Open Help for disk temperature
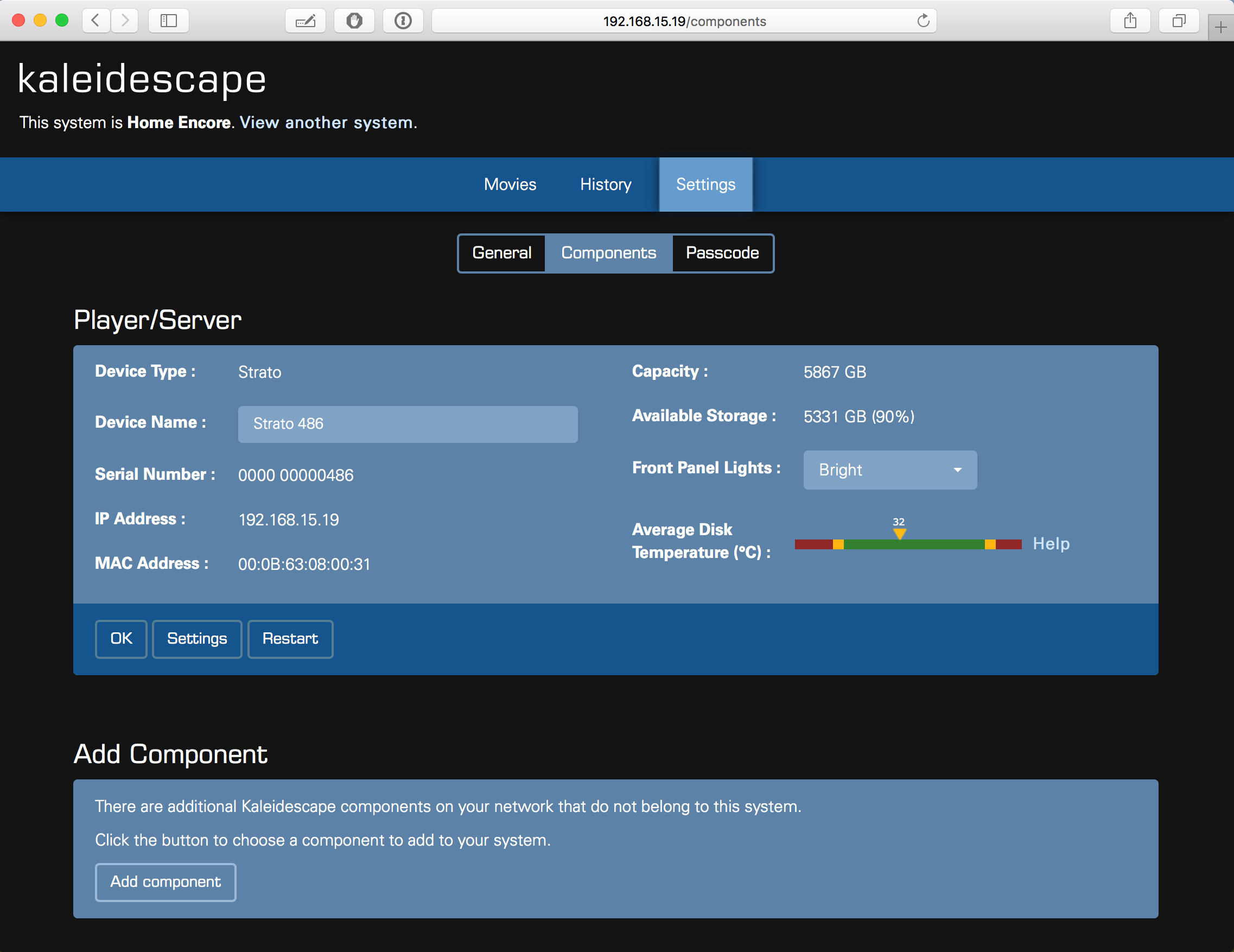1234x952 pixels. click(x=1051, y=543)
